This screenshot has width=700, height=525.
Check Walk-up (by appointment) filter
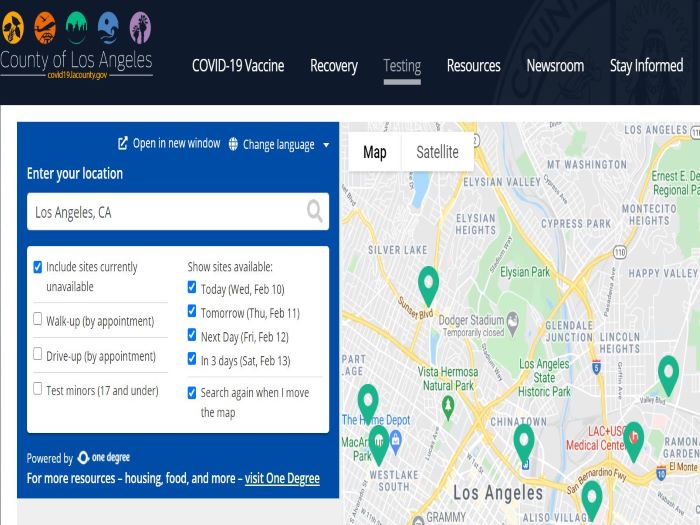click(x=38, y=319)
